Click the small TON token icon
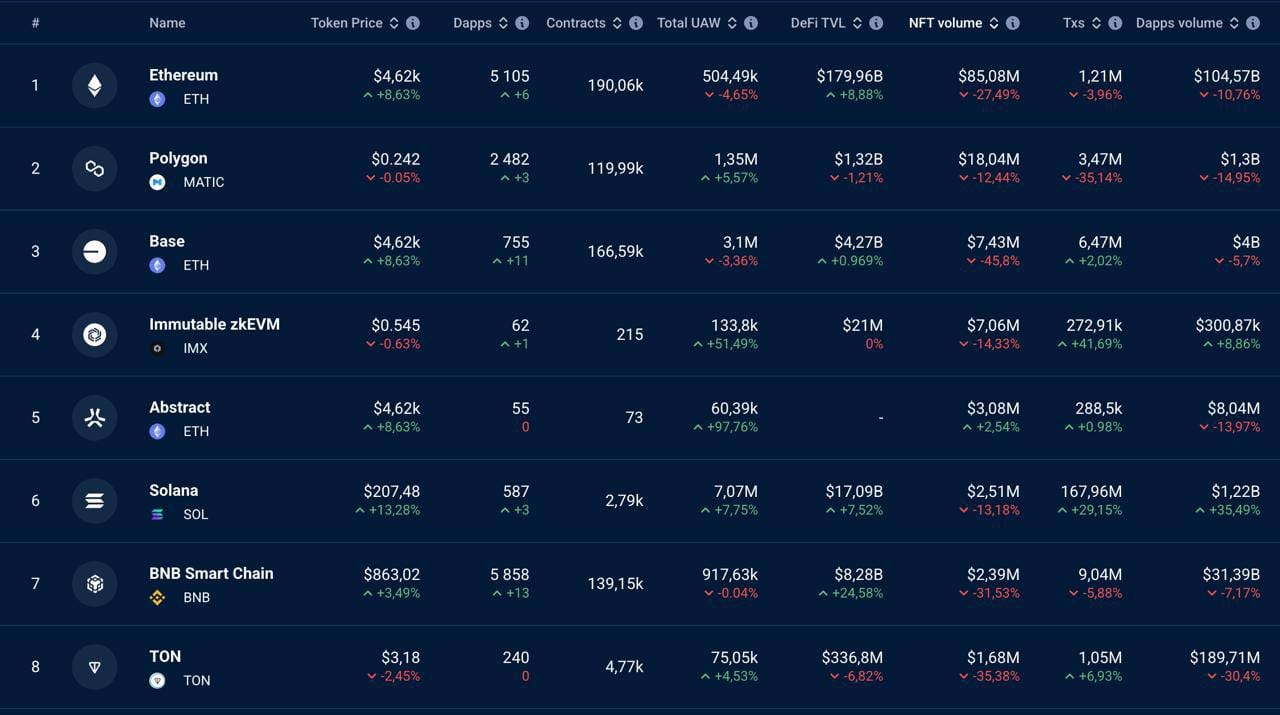The image size is (1280, 715). point(157,680)
